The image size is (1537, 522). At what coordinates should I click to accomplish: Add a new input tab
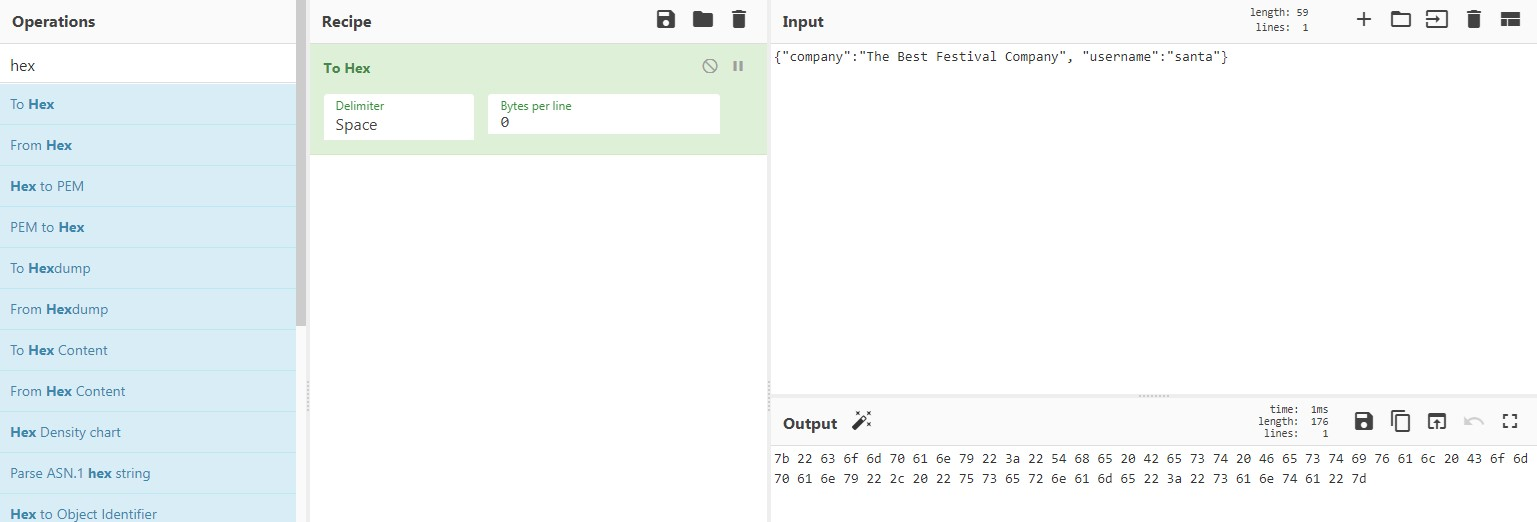tap(1363, 19)
